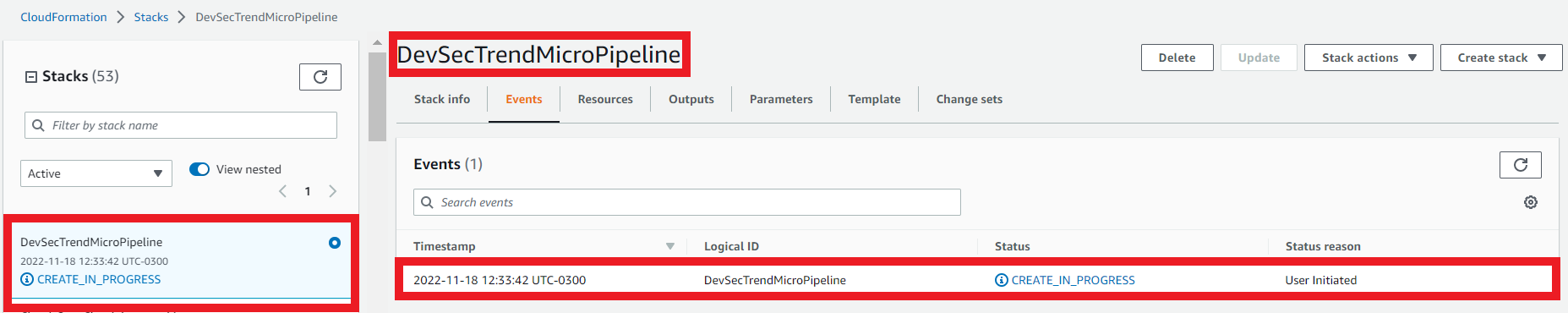The image size is (1568, 313).
Task: Go to CloudFormation breadcrumb link
Action: tap(63, 17)
